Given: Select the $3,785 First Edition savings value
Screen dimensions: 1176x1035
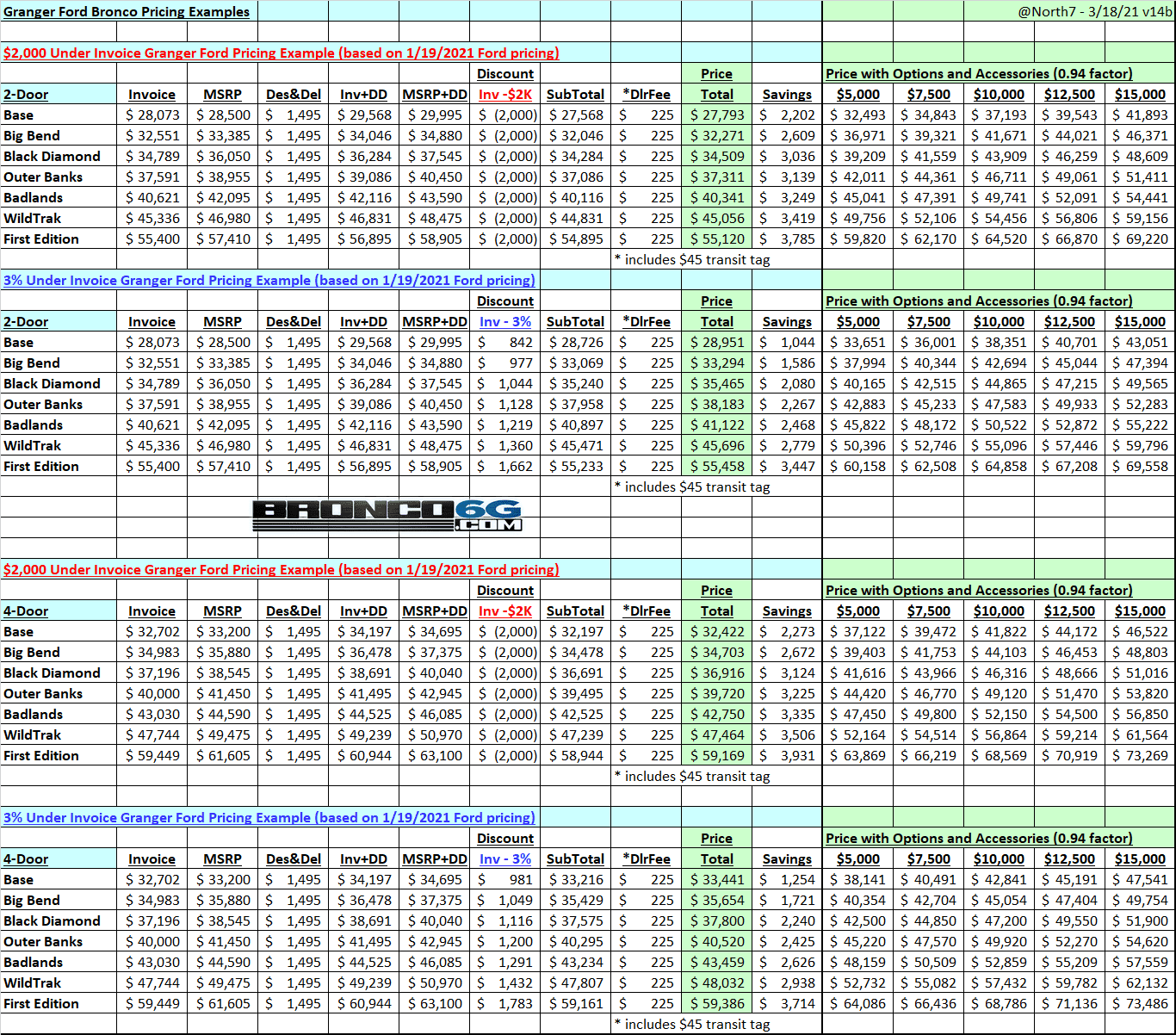Looking at the screenshot, I should pos(787,239).
